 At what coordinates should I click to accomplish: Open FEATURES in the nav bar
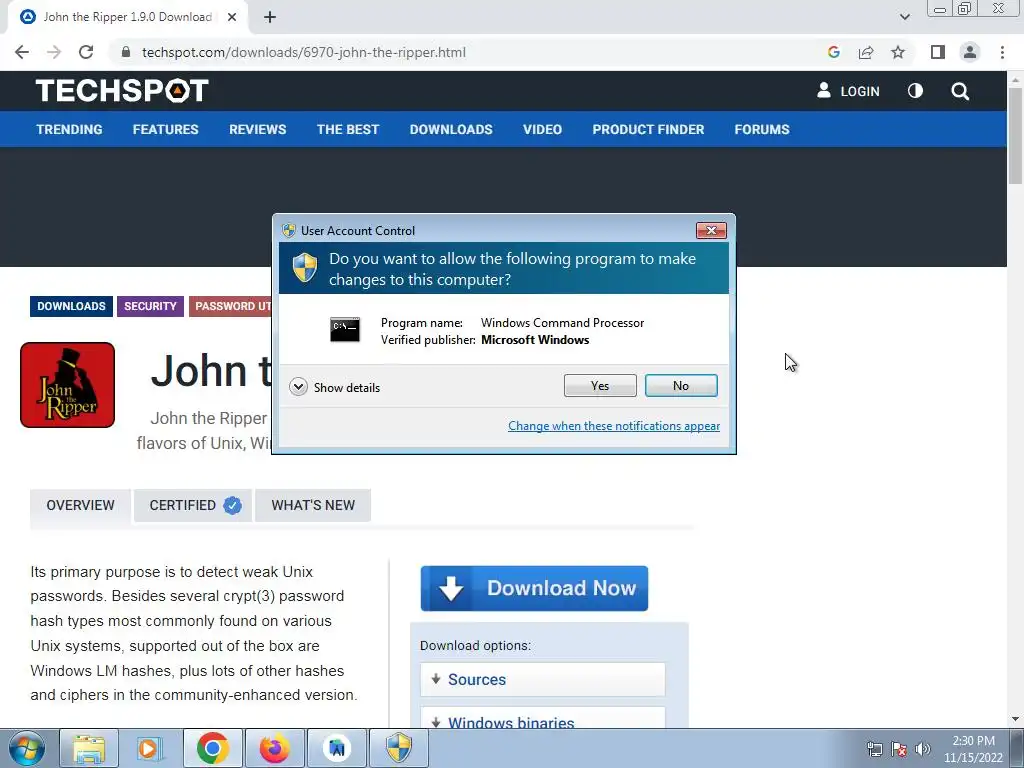165,129
